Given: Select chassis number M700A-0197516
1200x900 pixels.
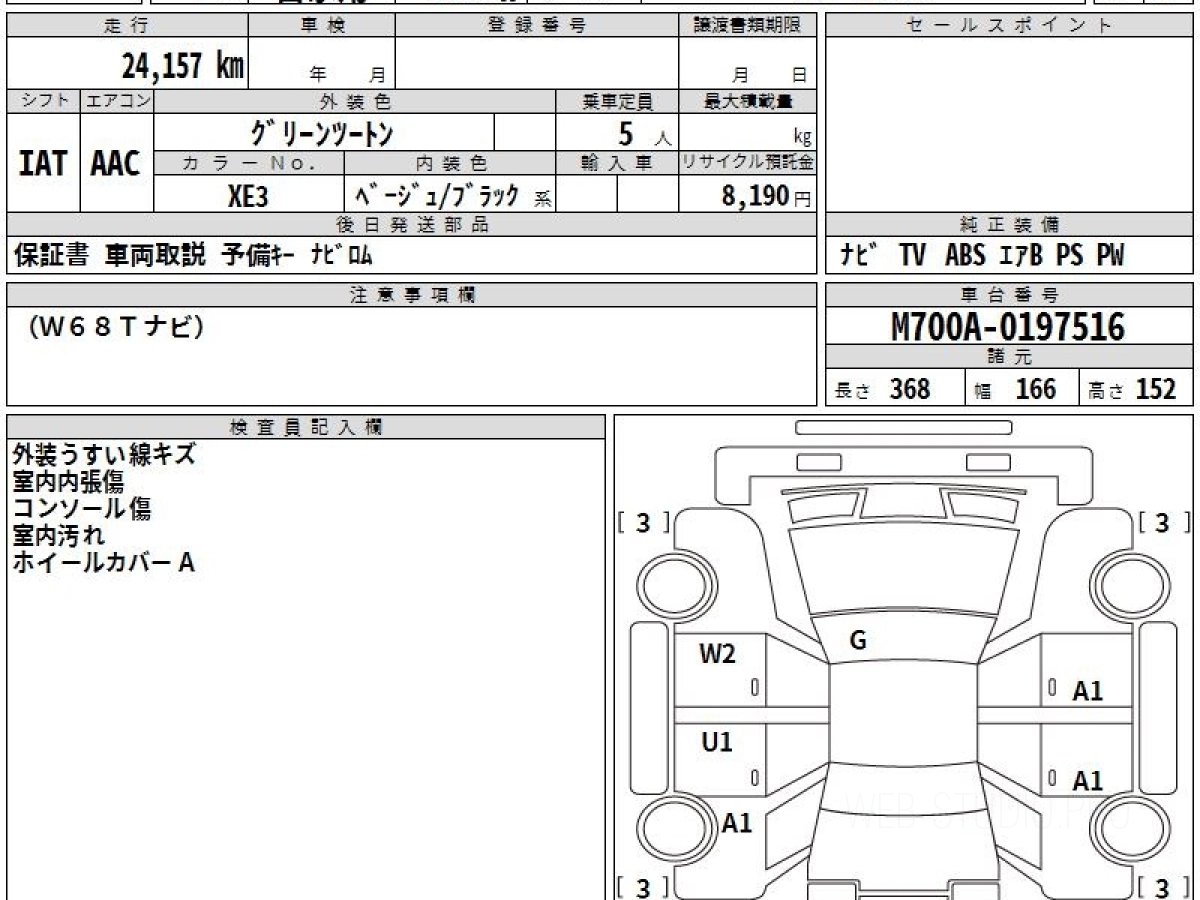Looking at the screenshot, I should point(1008,327).
